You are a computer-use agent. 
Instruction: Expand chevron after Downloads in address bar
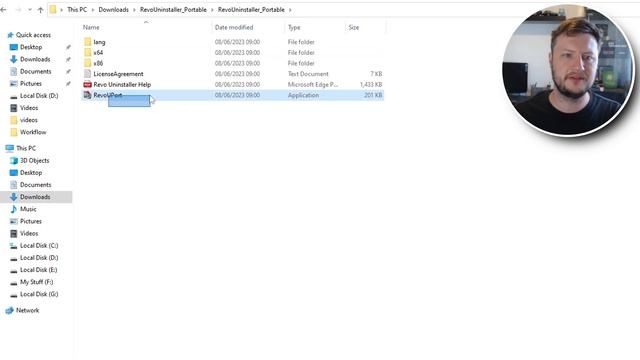pyautogui.click(x=134, y=10)
